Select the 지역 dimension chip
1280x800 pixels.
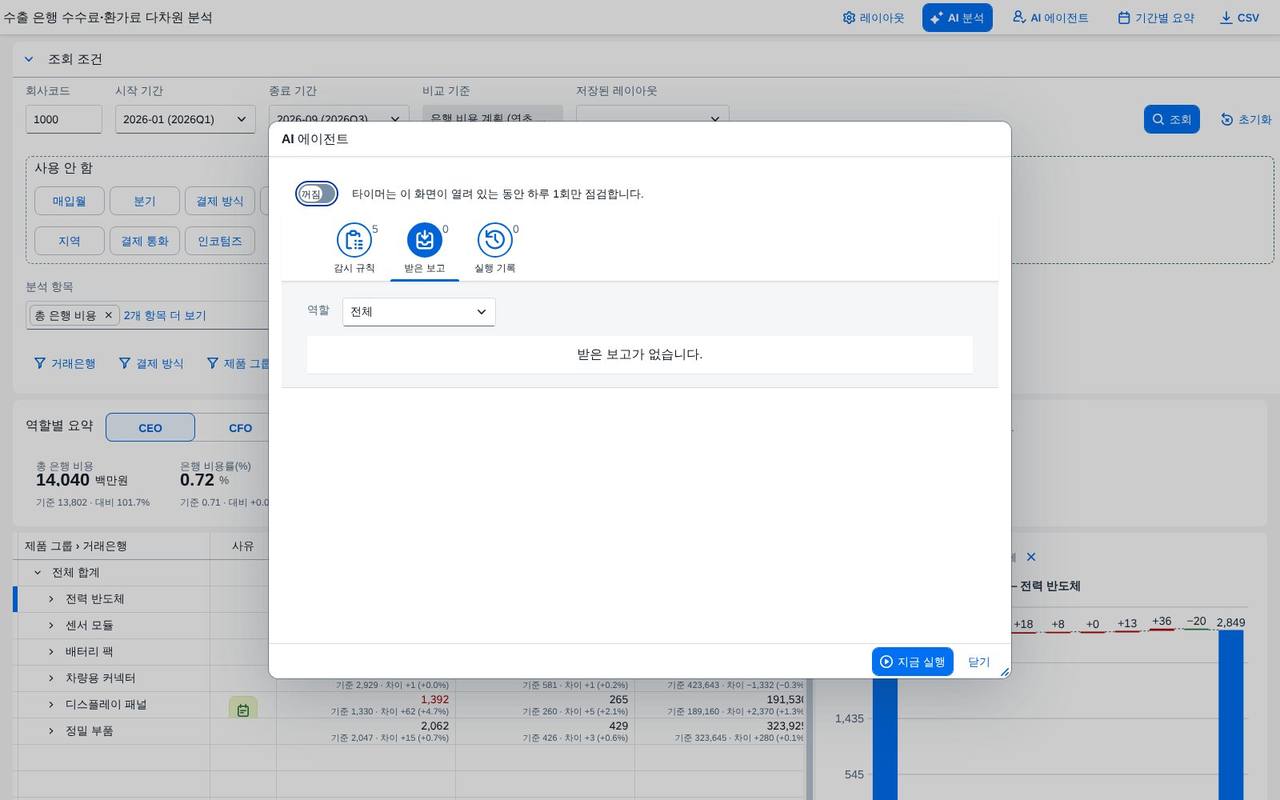click(70, 241)
